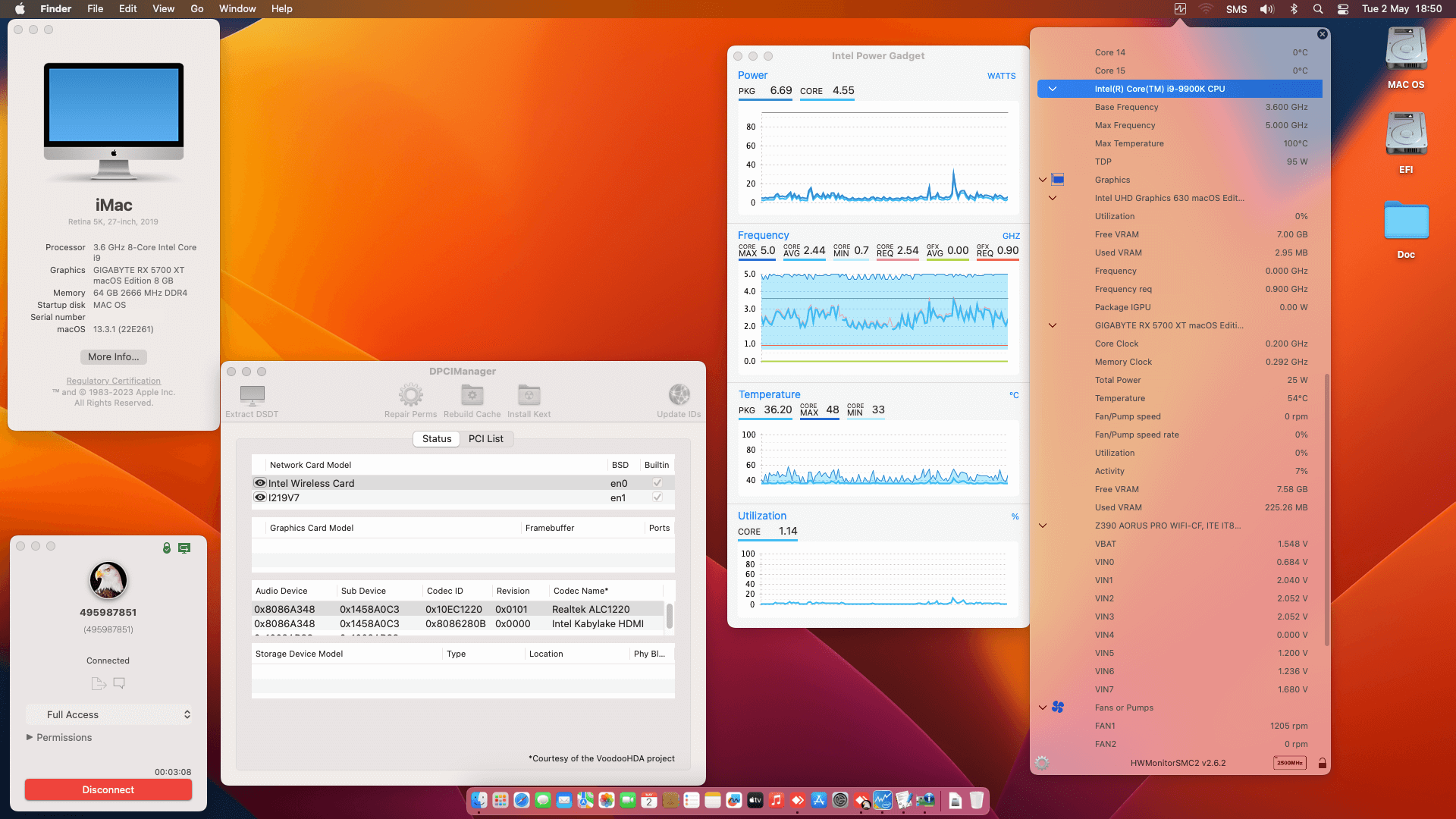Select the Intel Kabylake HDMI audio row
The width and height of the screenshot is (1456, 819).
coord(457,623)
